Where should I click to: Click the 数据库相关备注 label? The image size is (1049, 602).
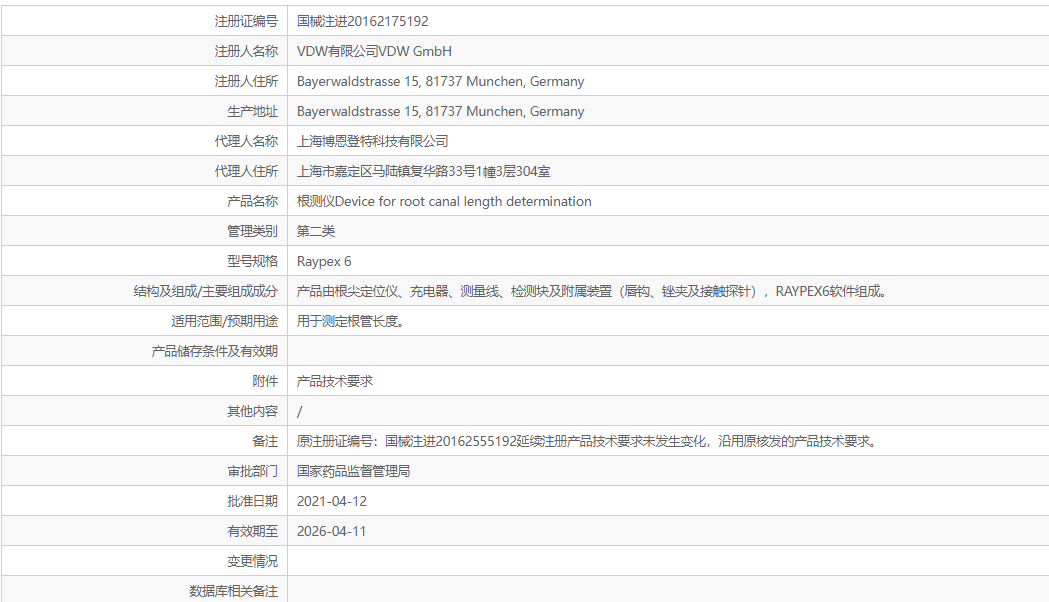point(233,591)
